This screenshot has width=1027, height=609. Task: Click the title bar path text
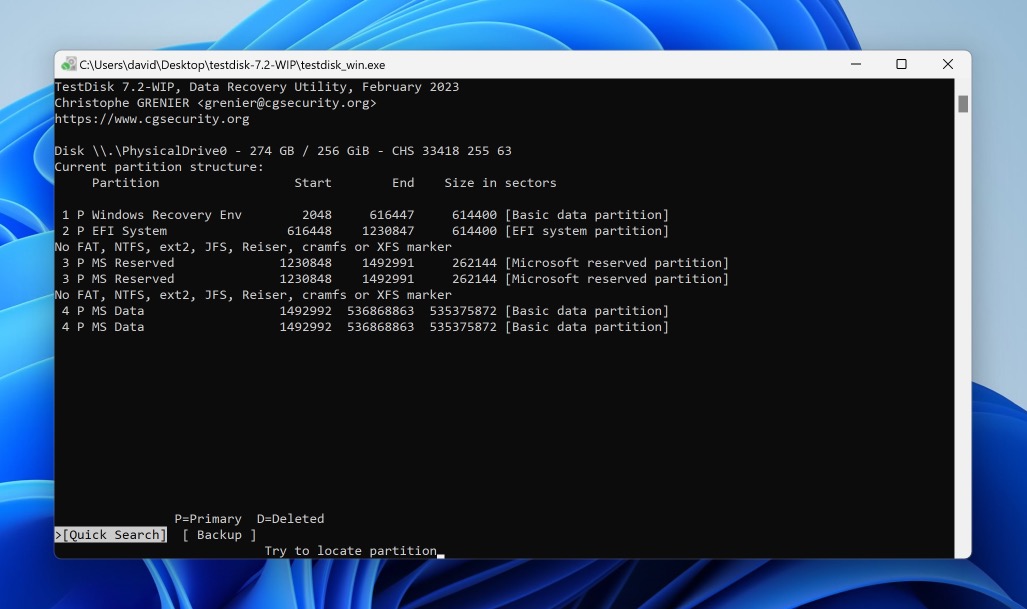[232, 65]
